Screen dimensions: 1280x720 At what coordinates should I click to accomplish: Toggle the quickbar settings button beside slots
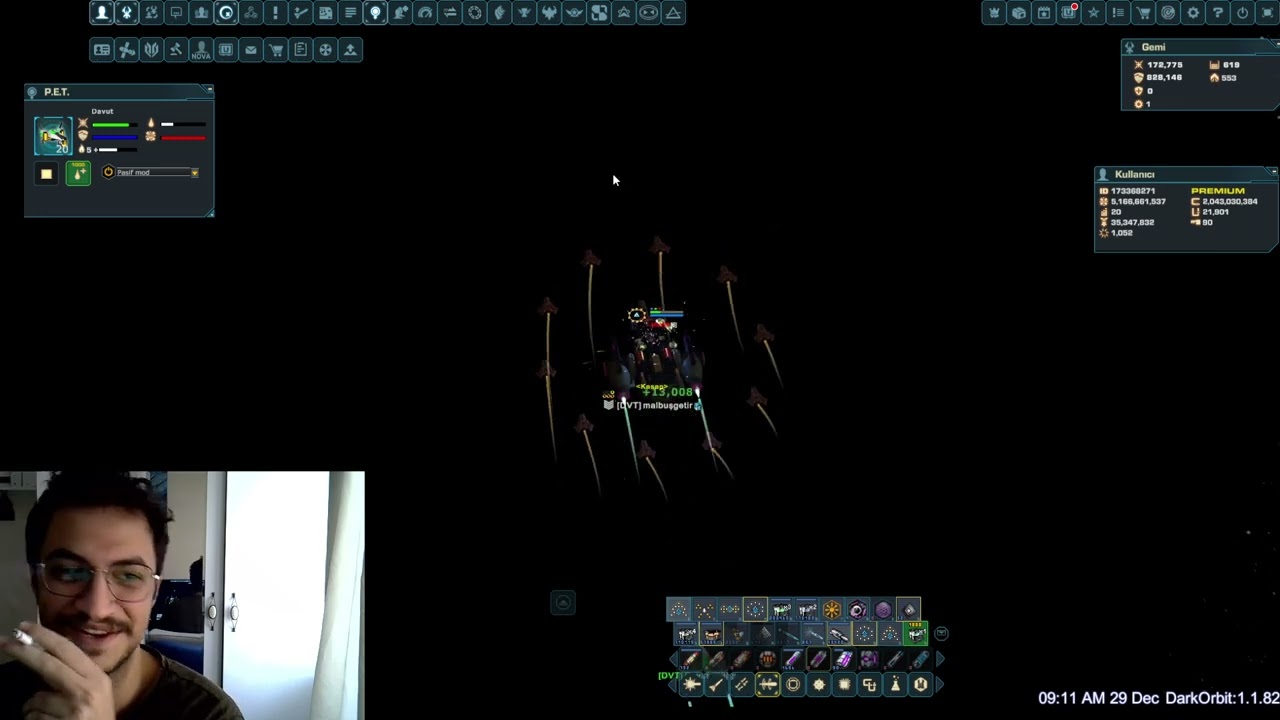tap(941, 633)
